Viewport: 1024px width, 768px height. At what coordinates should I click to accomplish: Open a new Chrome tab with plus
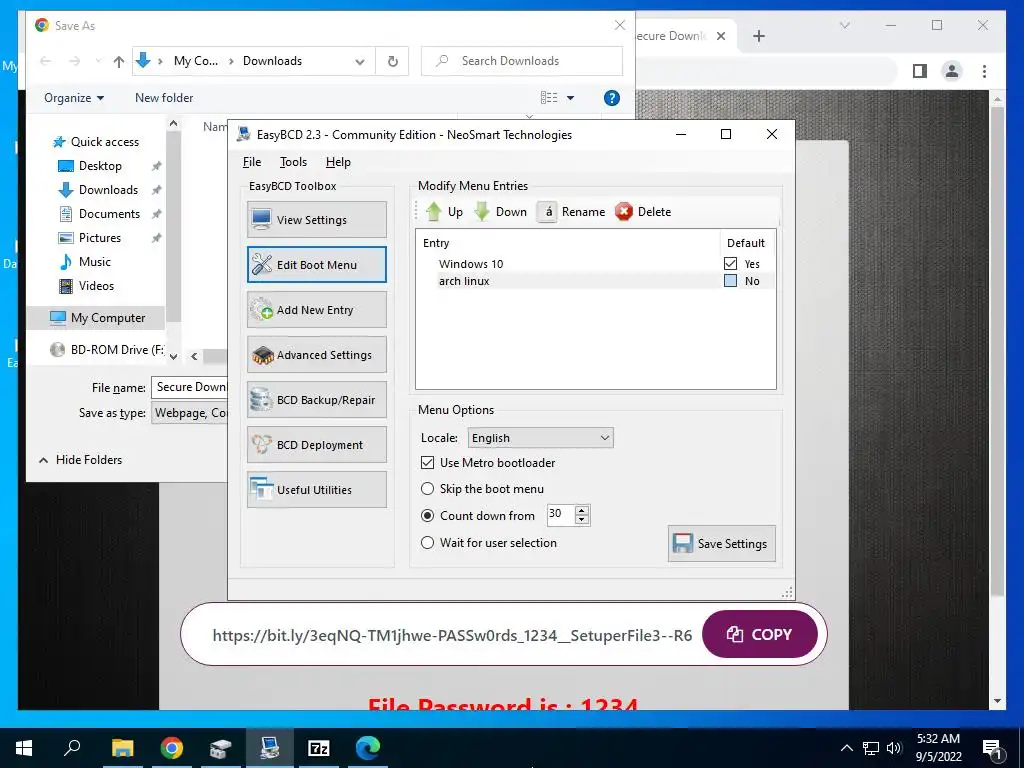[758, 36]
